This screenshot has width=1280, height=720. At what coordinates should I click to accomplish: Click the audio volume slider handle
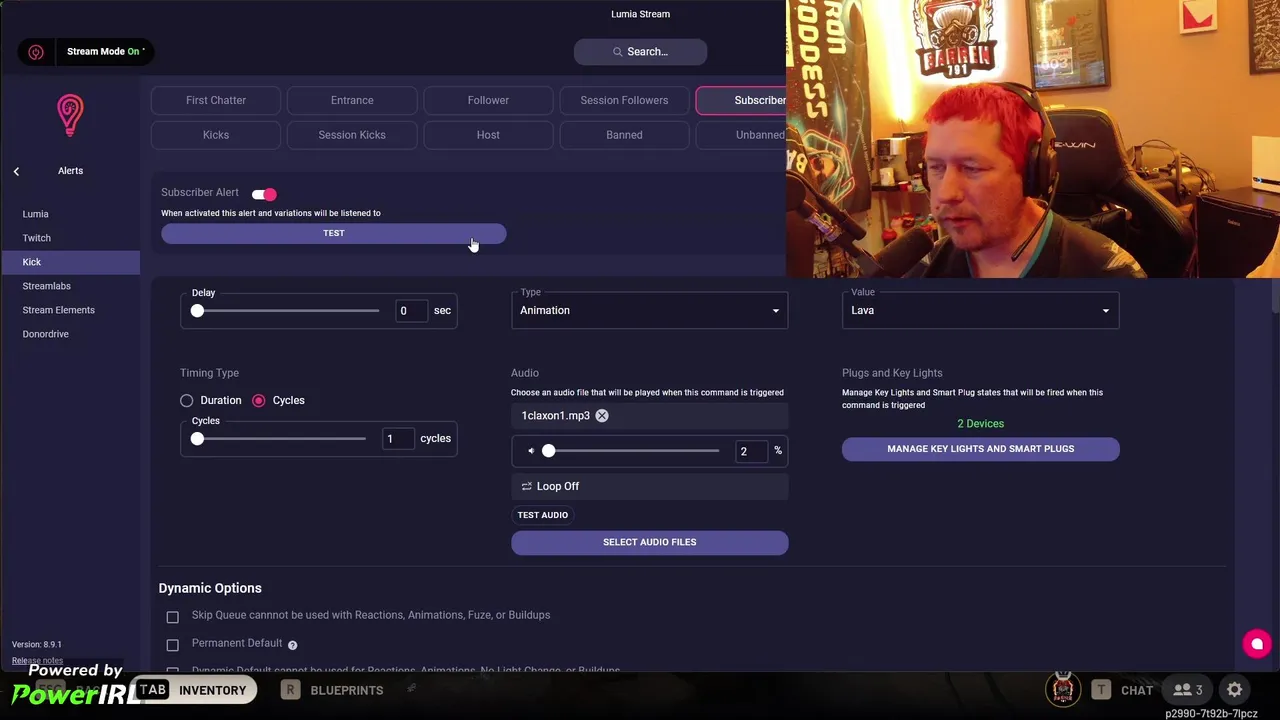tap(548, 451)
